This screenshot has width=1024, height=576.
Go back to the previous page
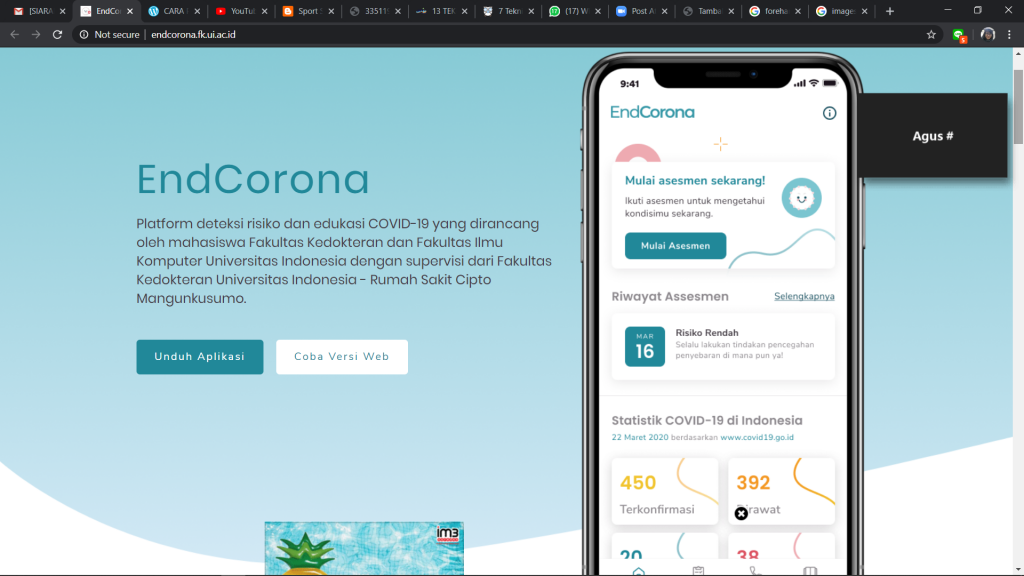pos(14,35)
